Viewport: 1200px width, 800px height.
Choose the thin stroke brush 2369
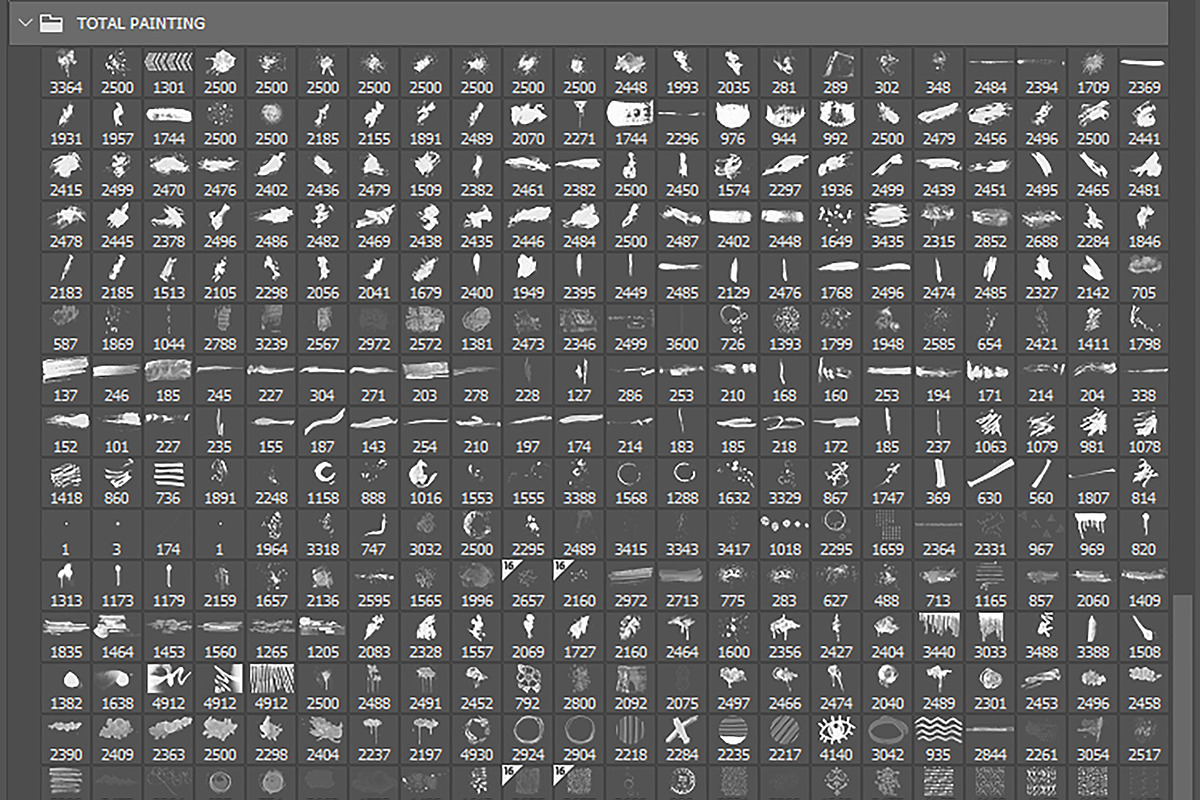click(x=1144, y=72)
